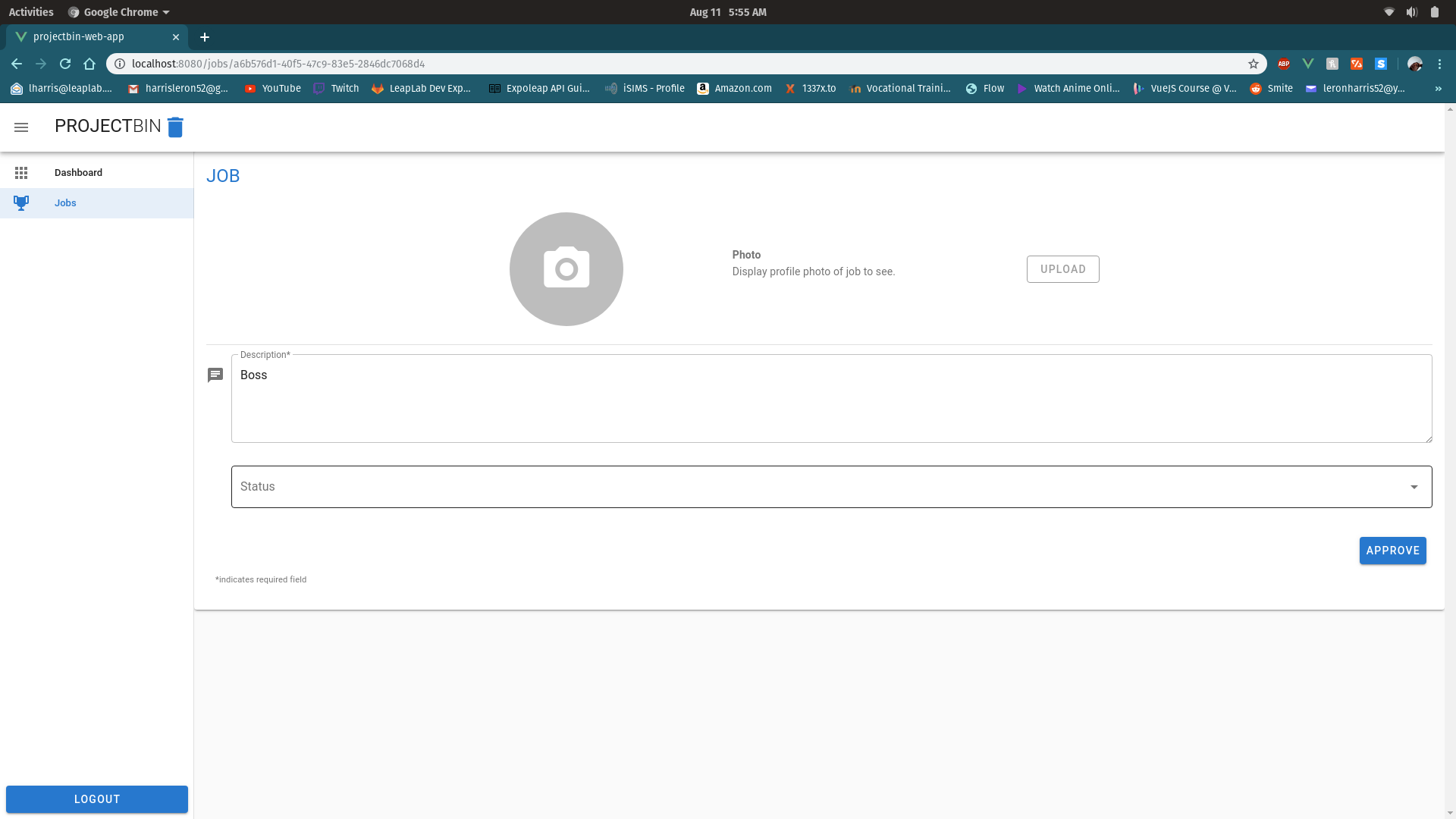The width and height of the screenshot is (1456, 819).
Task: Select Dashboard in the sidebar
Action: (78, 173)
